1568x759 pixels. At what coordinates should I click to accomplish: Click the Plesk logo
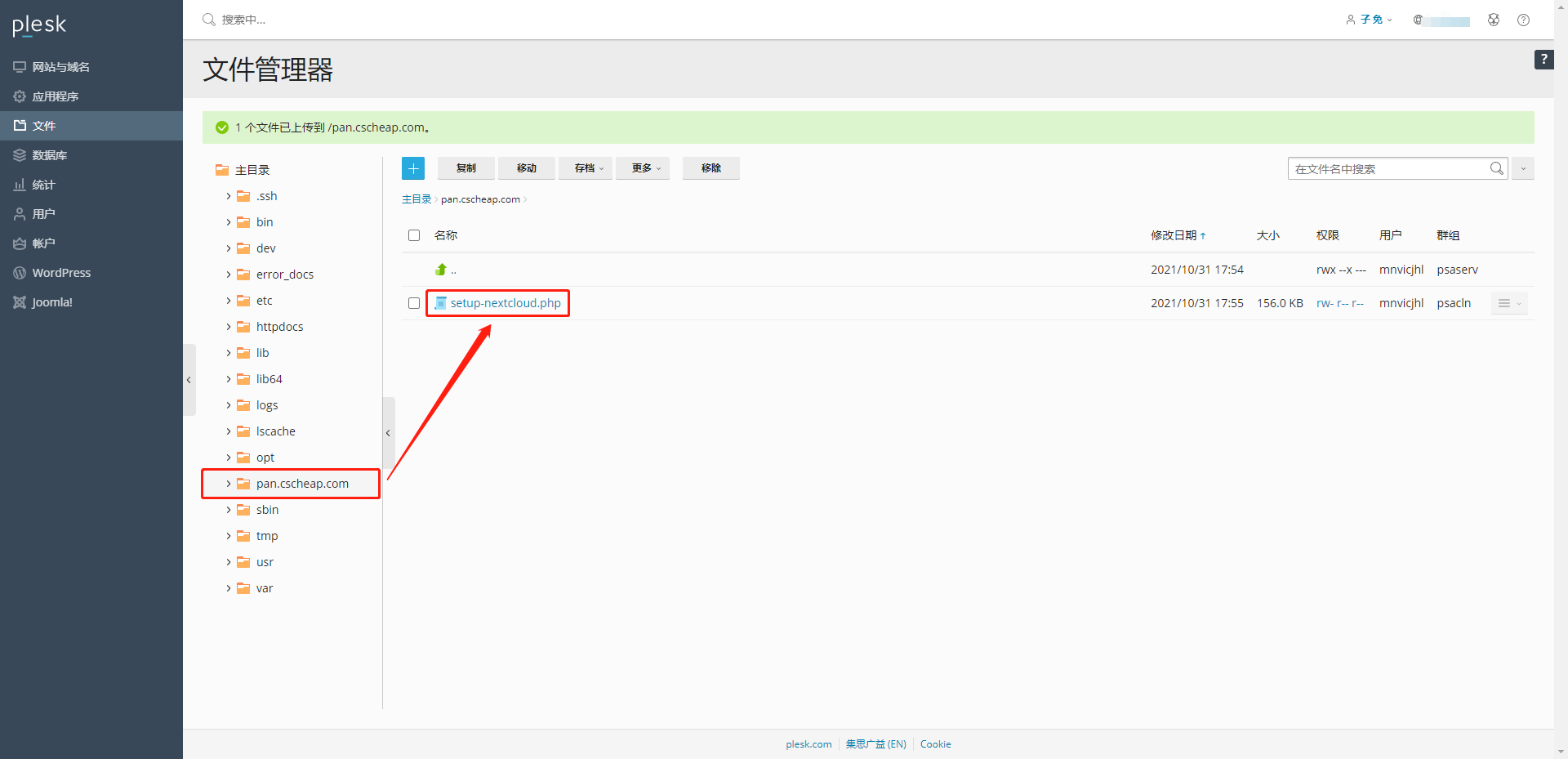coord(39,25)
